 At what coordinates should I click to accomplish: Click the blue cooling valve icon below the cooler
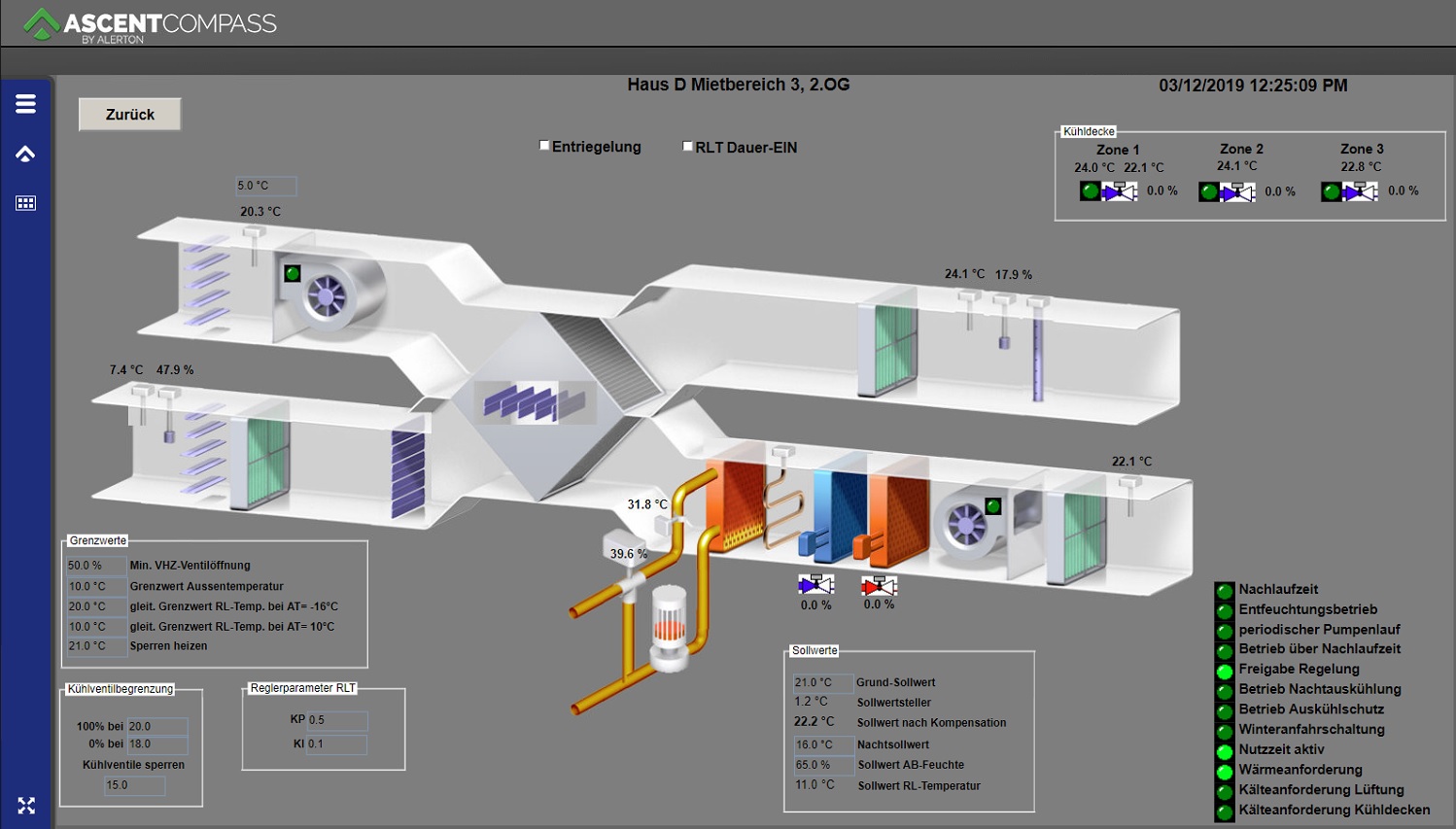click(x=815, y=585)
